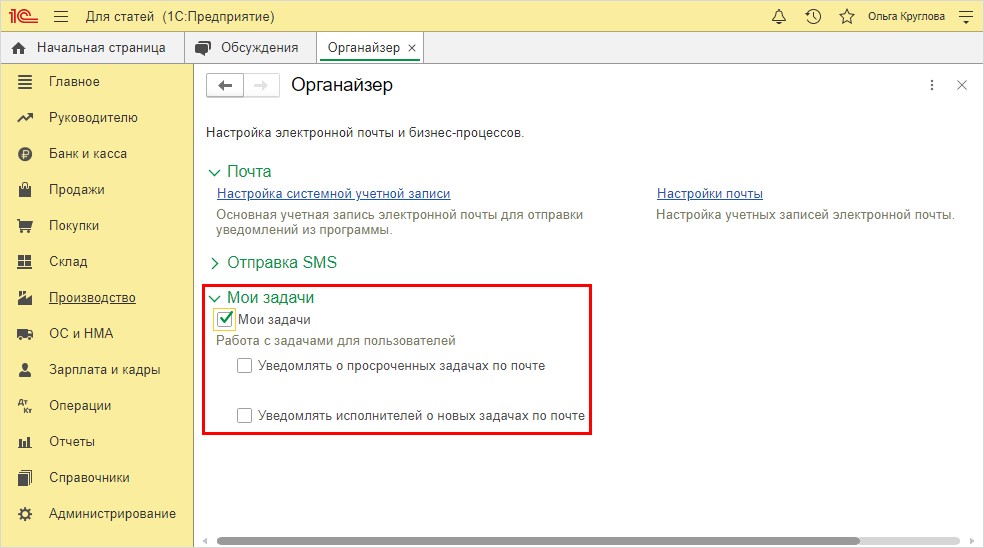984x548 pixels.
Task: Click the Главное section icon
Action: 25,82
